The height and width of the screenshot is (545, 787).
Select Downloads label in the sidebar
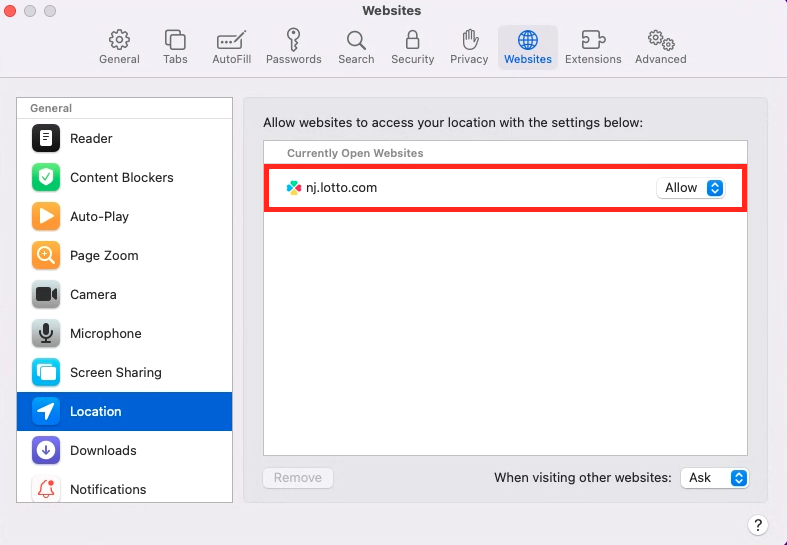[103, 450]
